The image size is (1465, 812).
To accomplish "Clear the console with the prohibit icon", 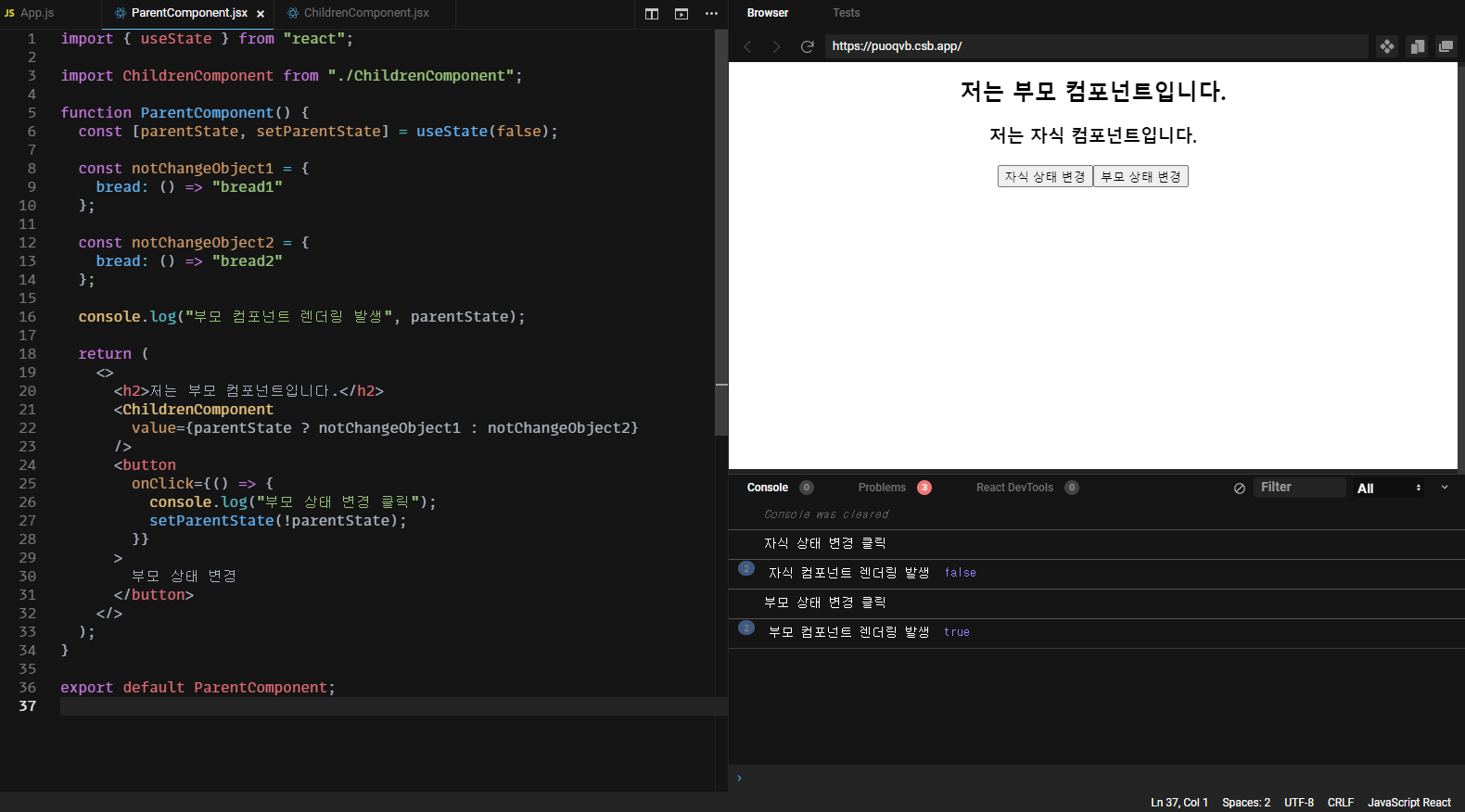I will [x=1240, y=488].
